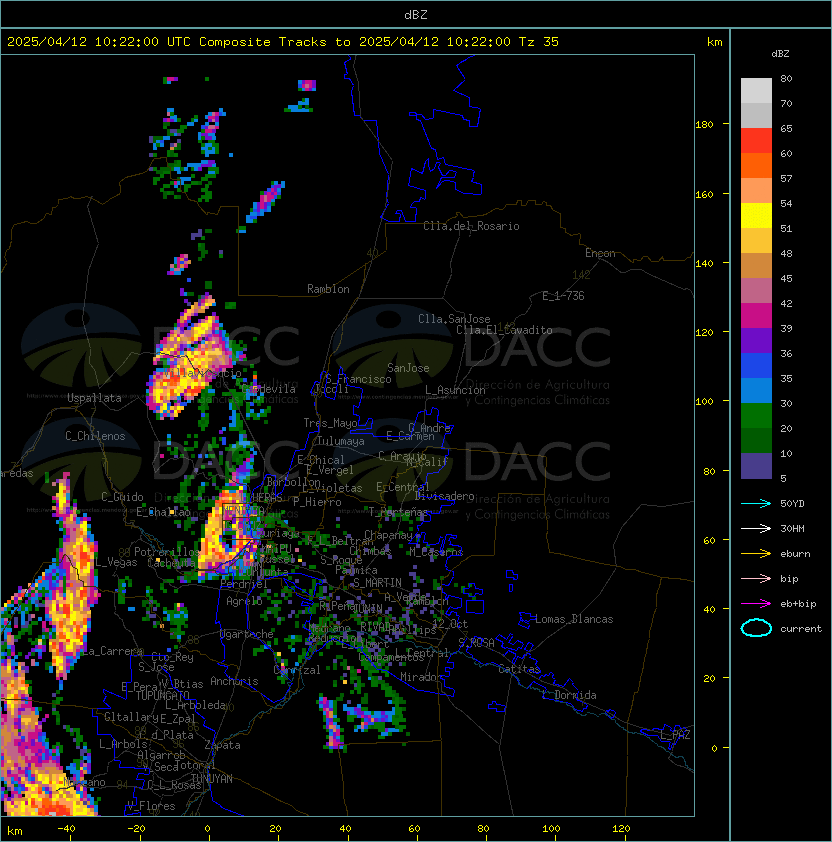Click the 'Potrerillos' map label
This screenshot has height=842, width=832.
(x=167, y=551)
